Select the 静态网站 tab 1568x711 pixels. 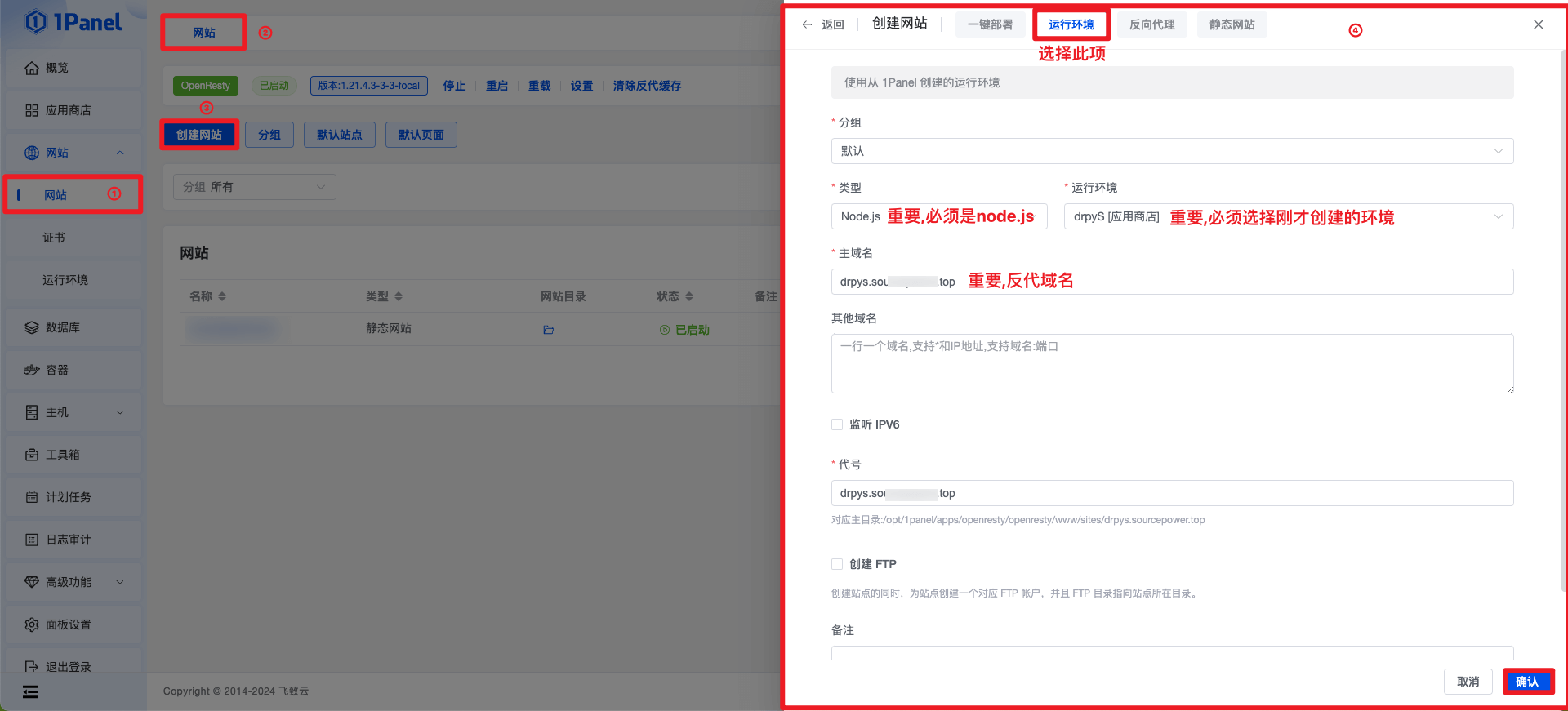(x=1232, y=24)
